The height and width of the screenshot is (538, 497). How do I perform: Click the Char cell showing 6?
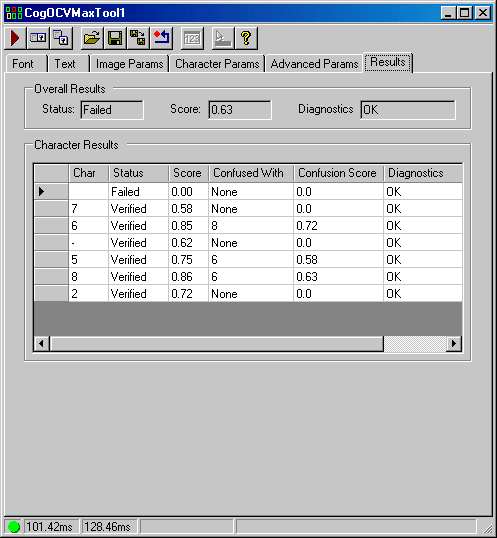(x=88, y=225)
